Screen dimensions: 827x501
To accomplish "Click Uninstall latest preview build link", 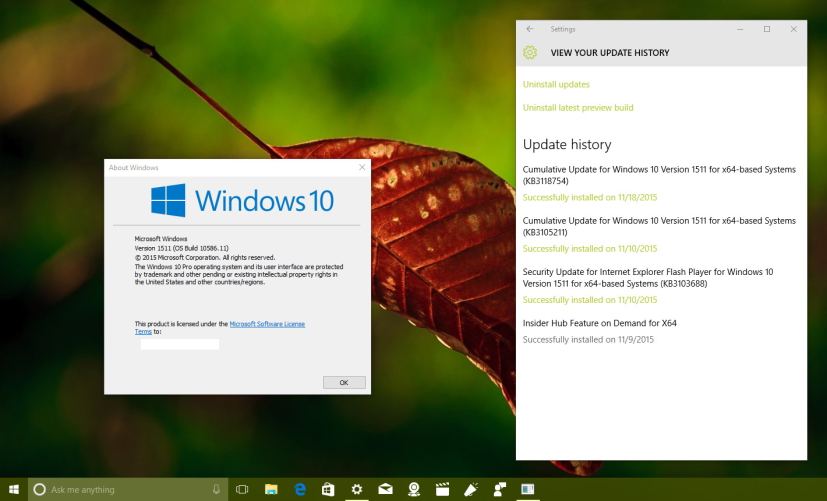I will (578, 108).
